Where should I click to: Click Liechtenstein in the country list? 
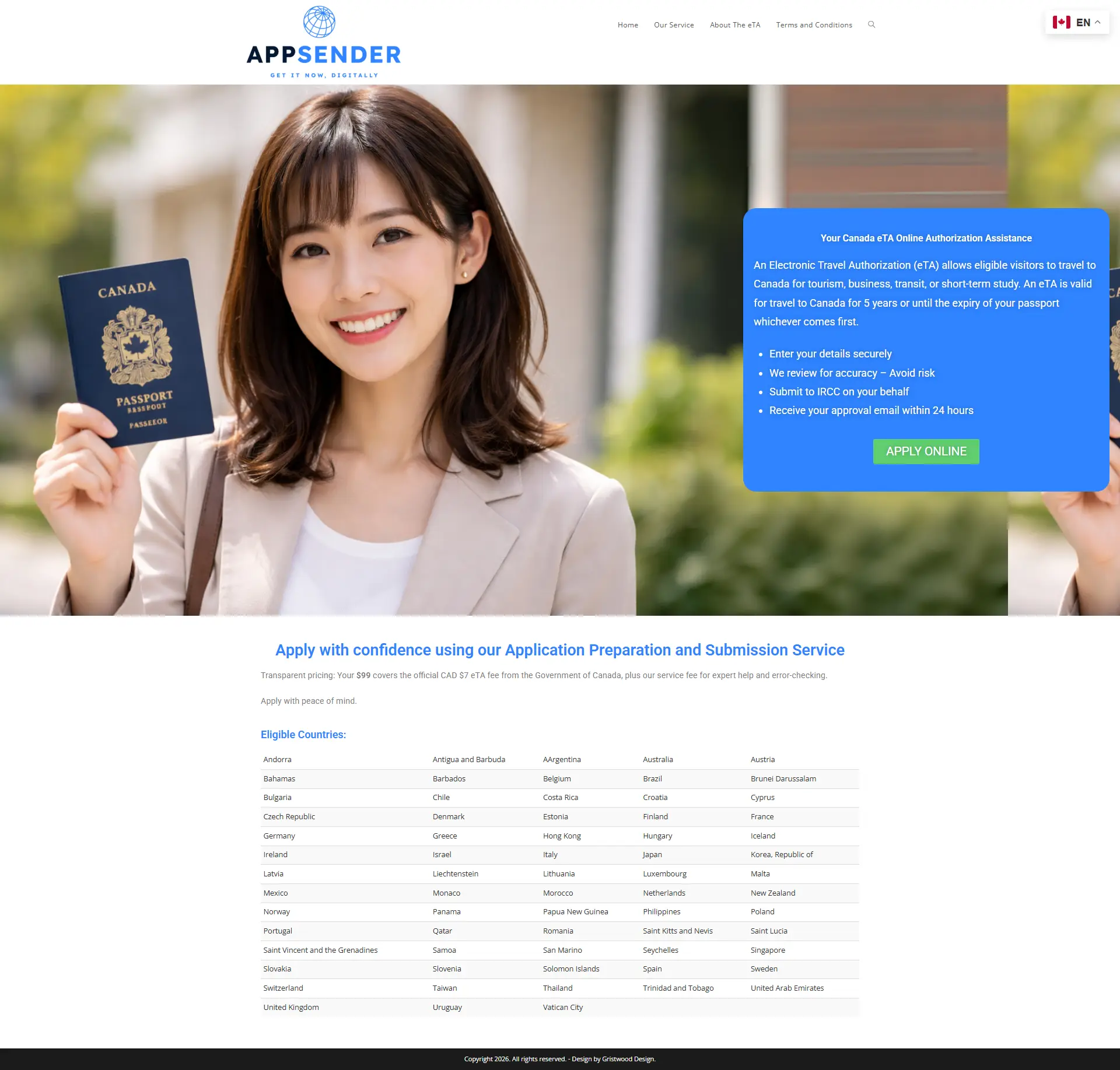[x=456, y=874]
